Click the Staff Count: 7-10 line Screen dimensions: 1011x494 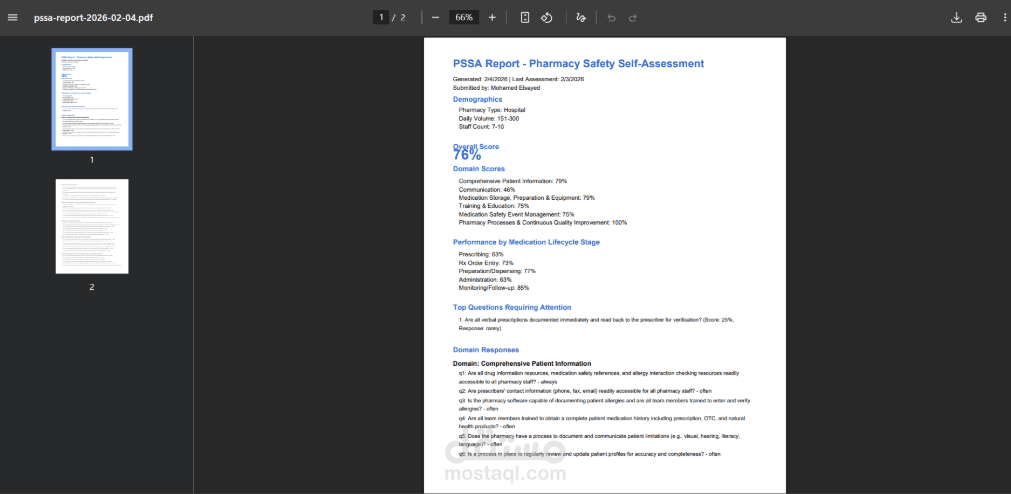[x=481, y=127]
